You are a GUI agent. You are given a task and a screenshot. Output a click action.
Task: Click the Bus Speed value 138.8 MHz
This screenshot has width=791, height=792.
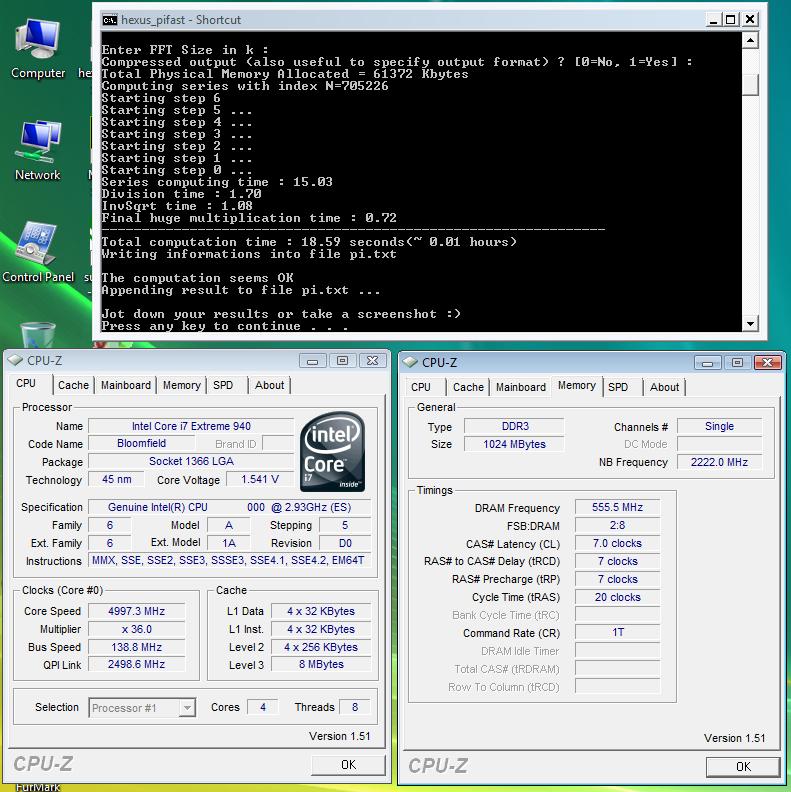[136, 647]
